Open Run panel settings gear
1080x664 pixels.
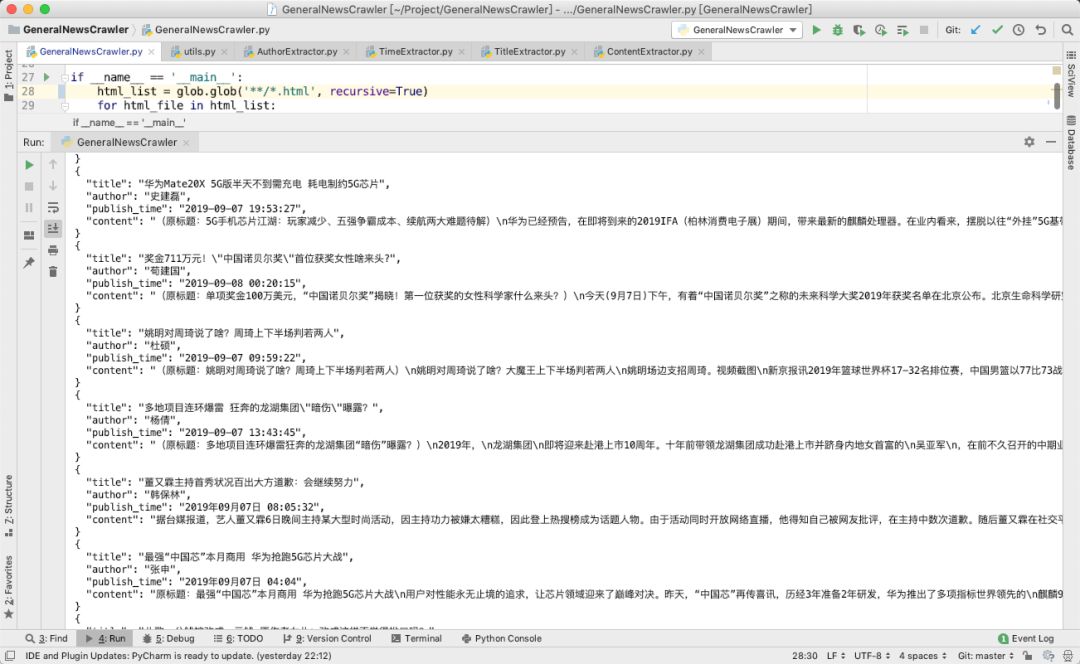point(1029,142)
